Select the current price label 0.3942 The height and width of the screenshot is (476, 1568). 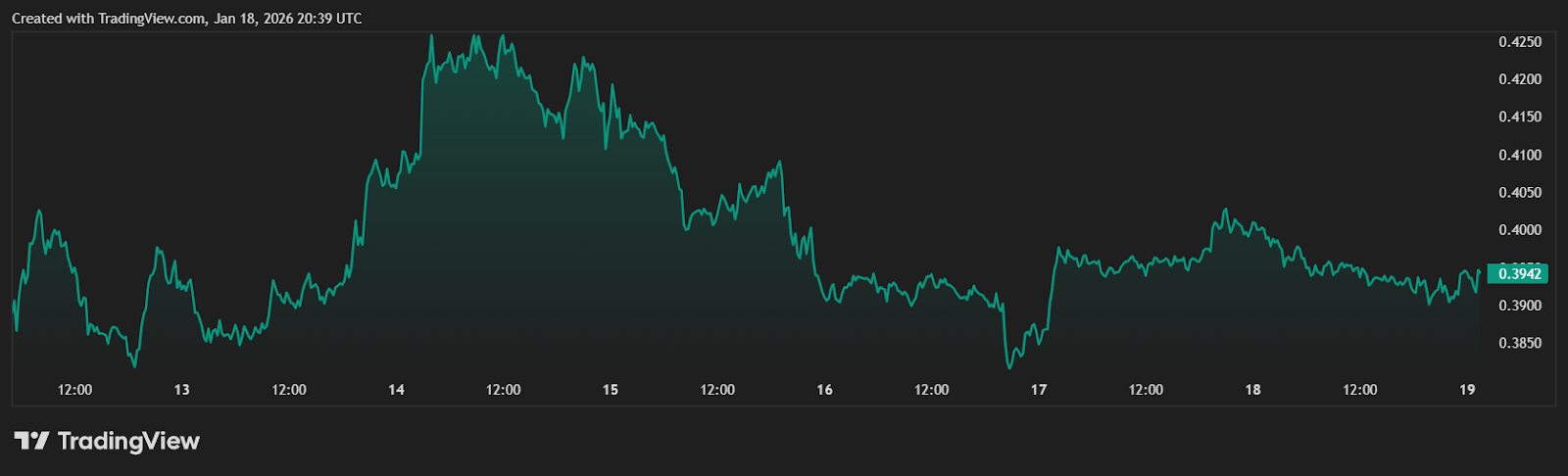pyautogui.click(x=1519, y=274)
